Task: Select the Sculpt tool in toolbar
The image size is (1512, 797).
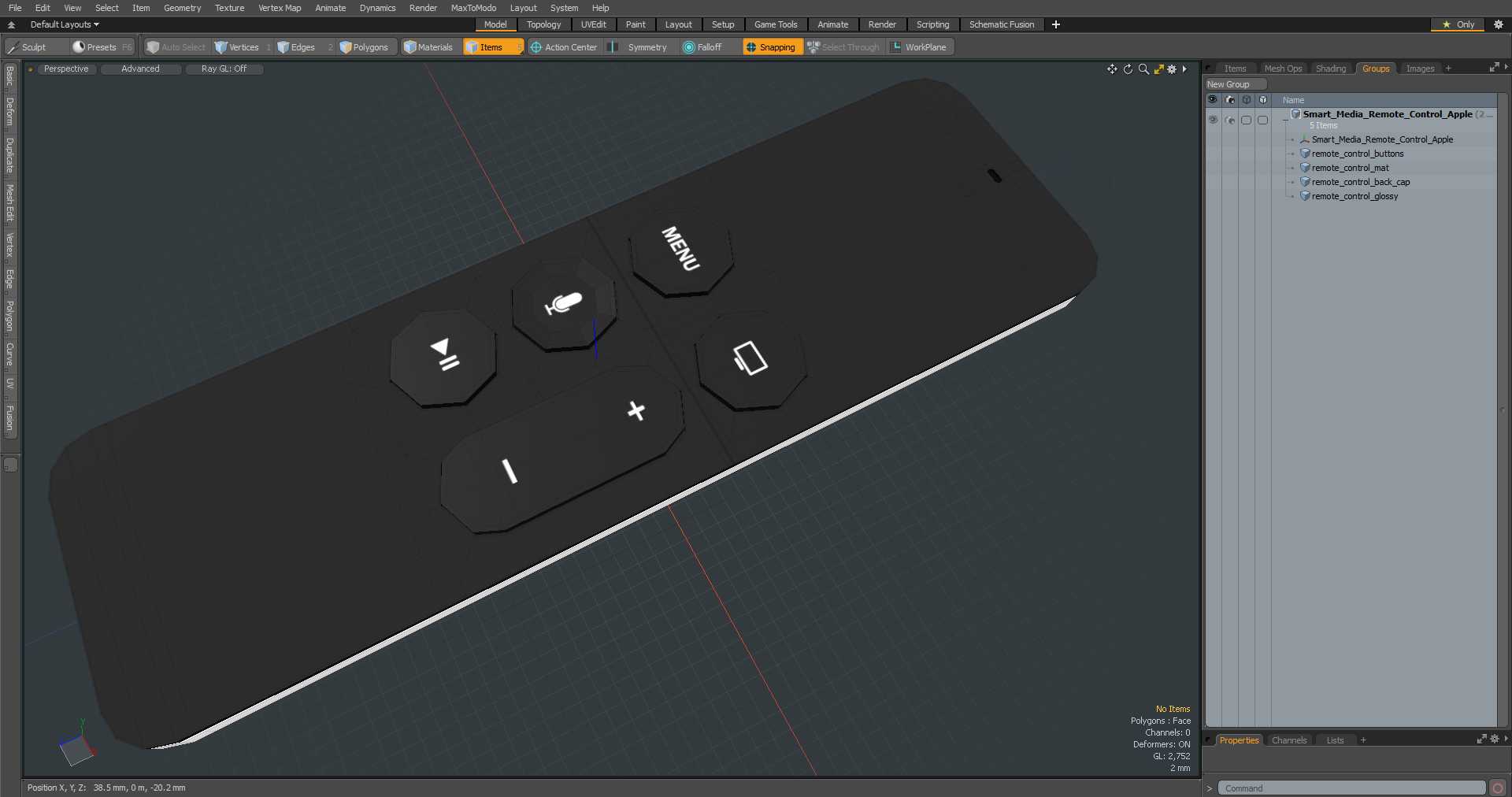Action: [36, 47]
